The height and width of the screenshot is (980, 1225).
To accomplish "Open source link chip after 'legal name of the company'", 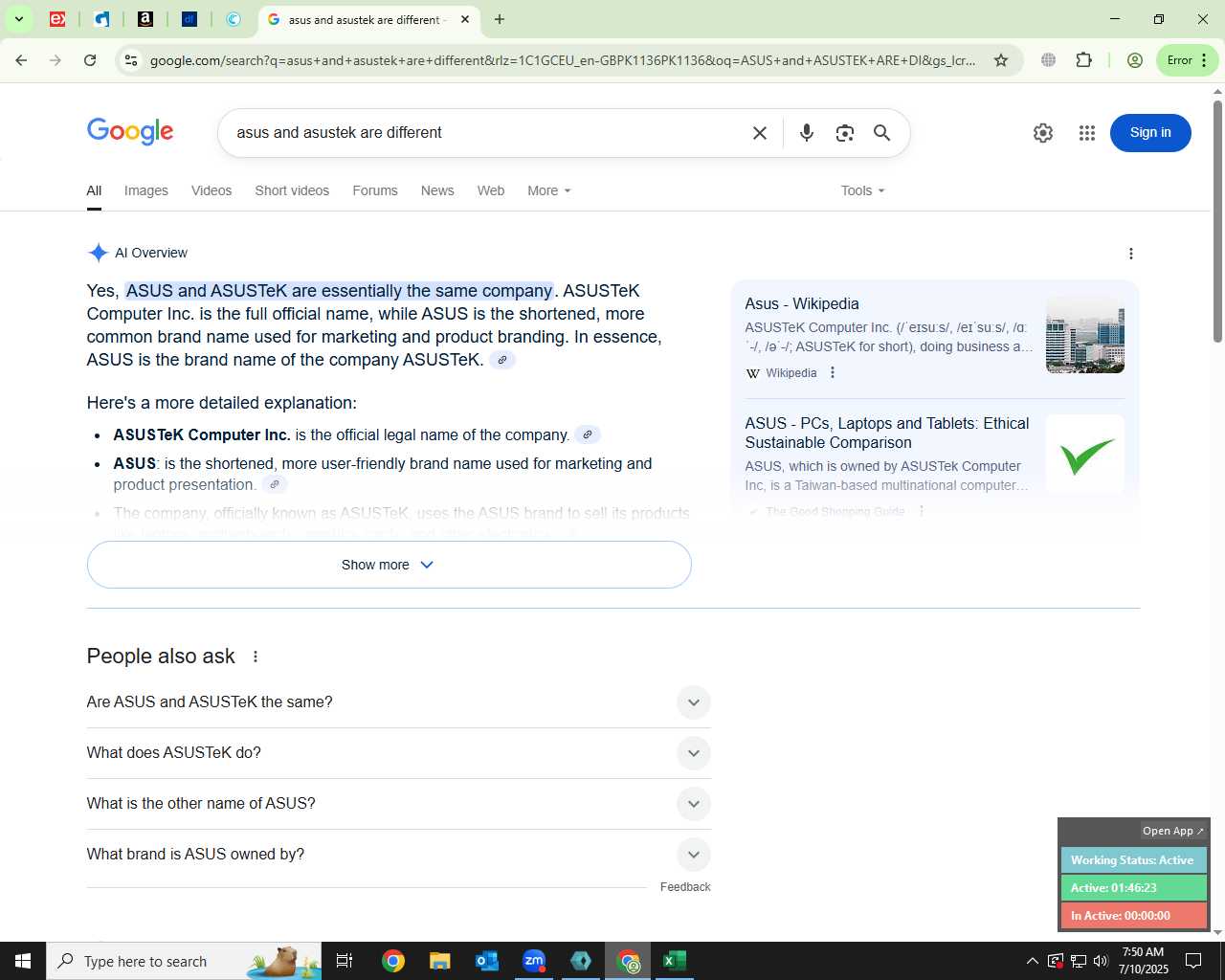I will click(x=588, y=434).
